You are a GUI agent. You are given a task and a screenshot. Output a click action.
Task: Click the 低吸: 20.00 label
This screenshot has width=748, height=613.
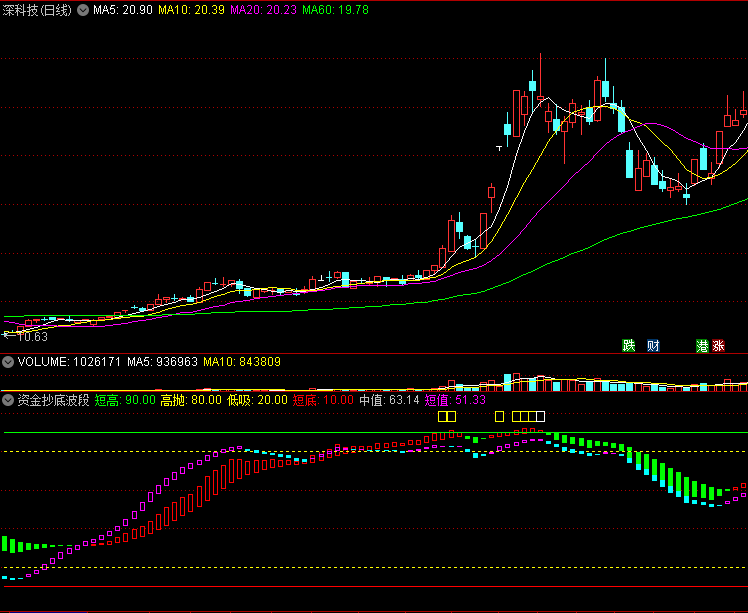pos(257,400)
